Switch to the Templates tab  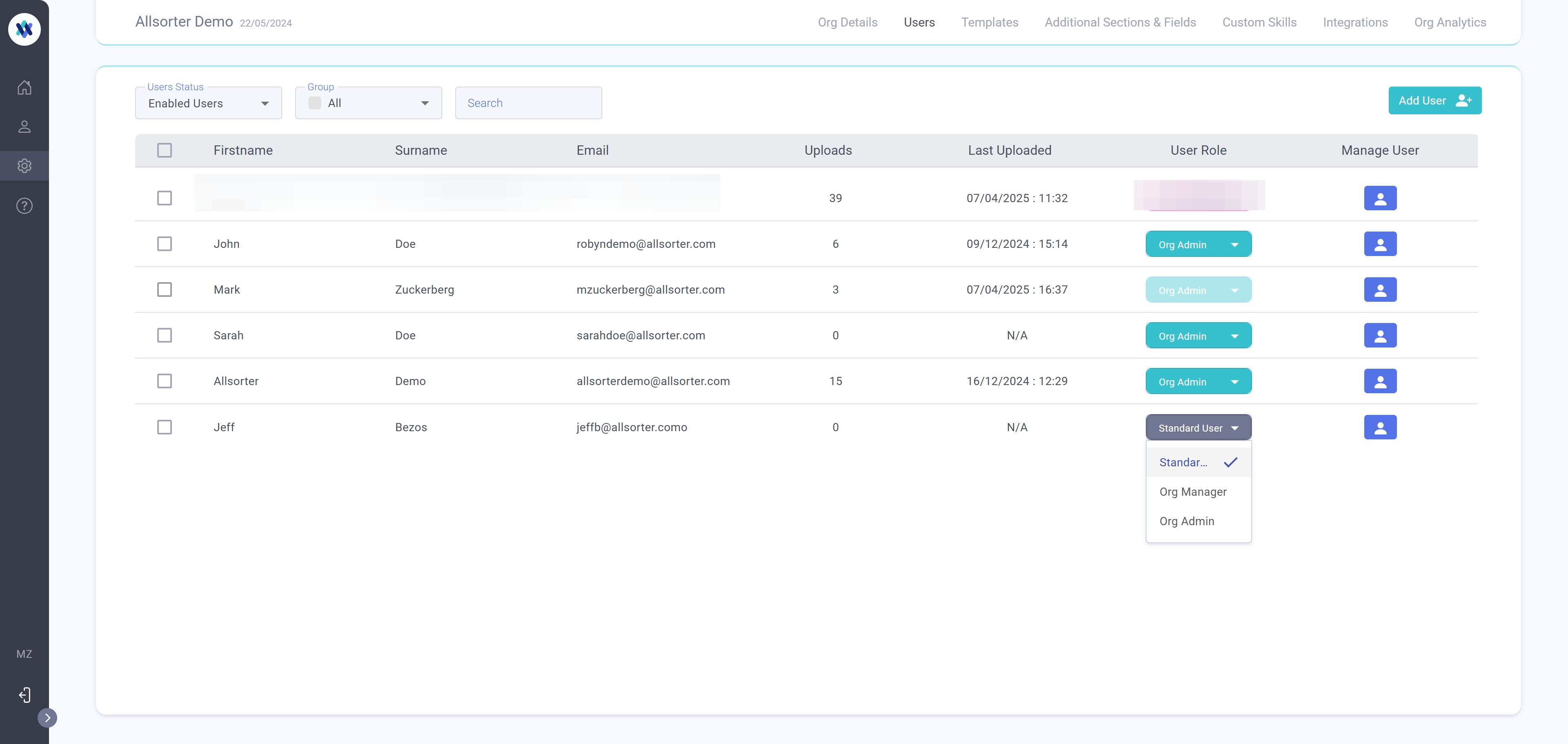[x=989, y=22]
